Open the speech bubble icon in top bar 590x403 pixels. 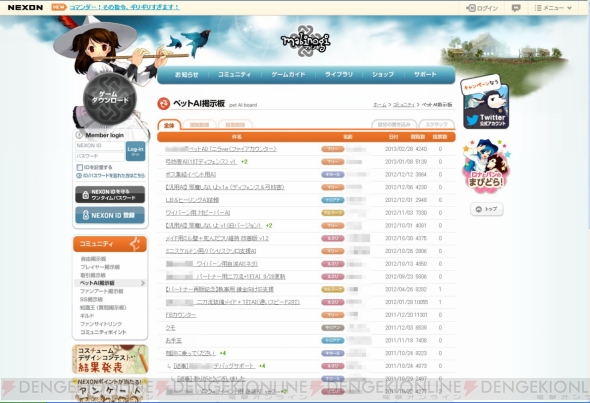pos(516,8)
